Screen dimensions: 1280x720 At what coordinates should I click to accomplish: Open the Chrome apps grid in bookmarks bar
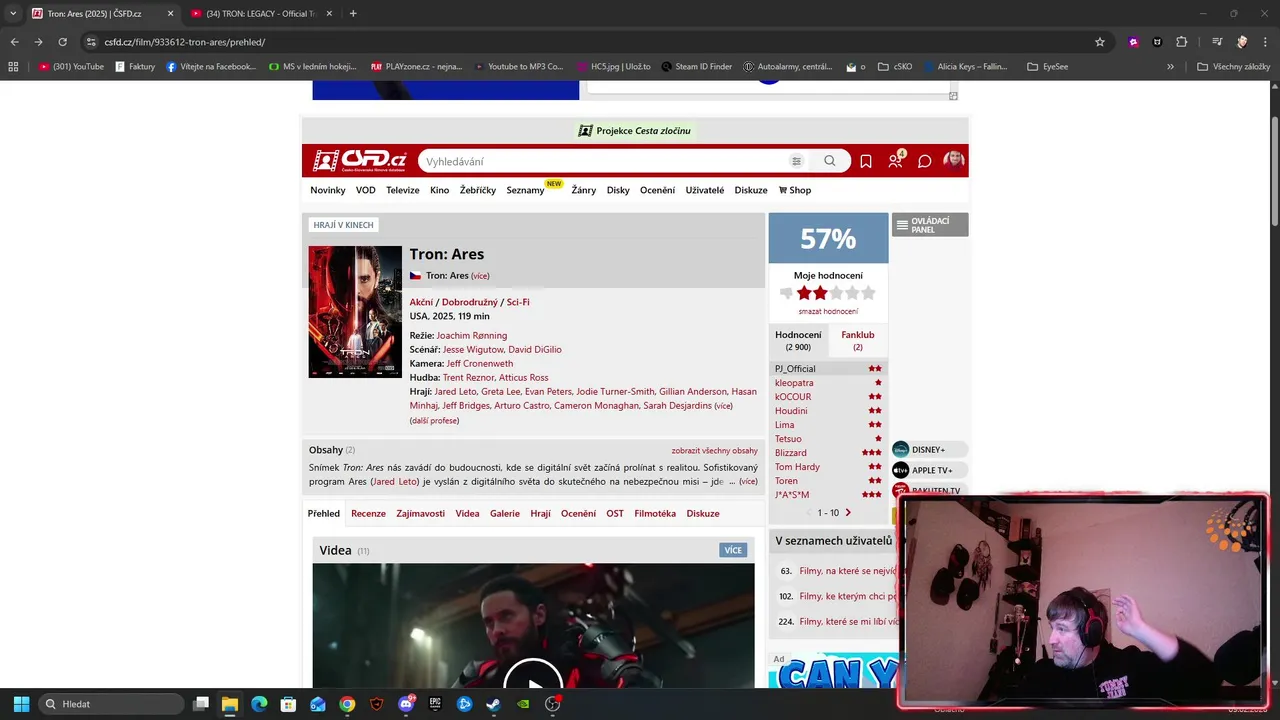(13, 67)
